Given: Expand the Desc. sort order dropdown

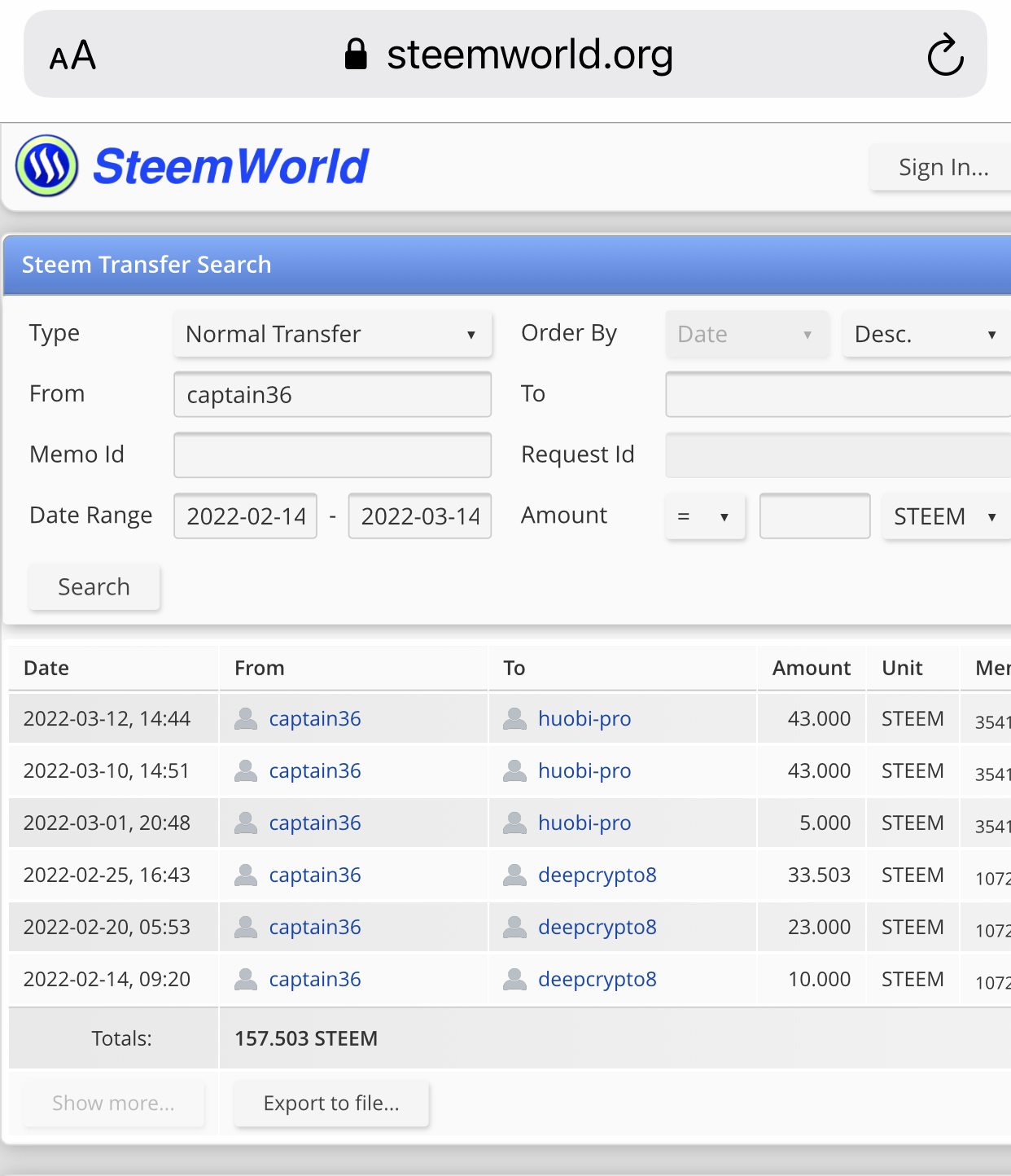Looking at the screenshot, I should (x=927, y=334).
